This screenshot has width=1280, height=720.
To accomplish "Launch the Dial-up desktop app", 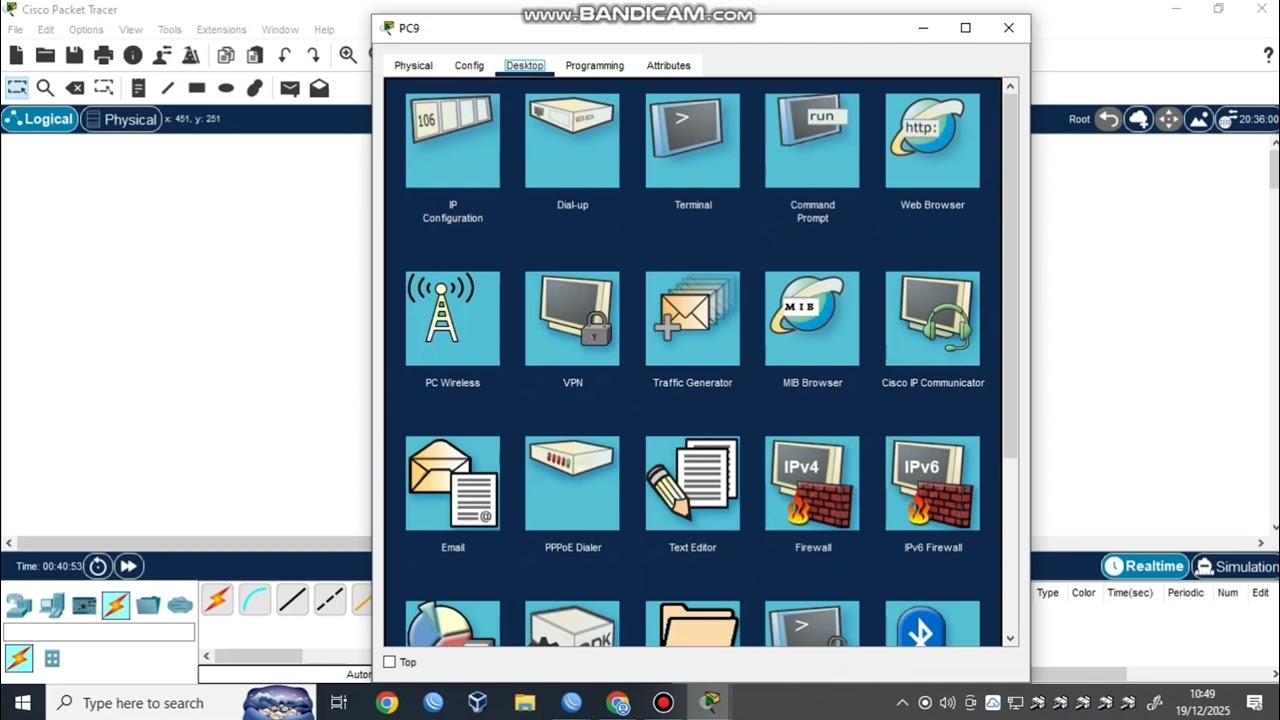I will coord(572,141).
